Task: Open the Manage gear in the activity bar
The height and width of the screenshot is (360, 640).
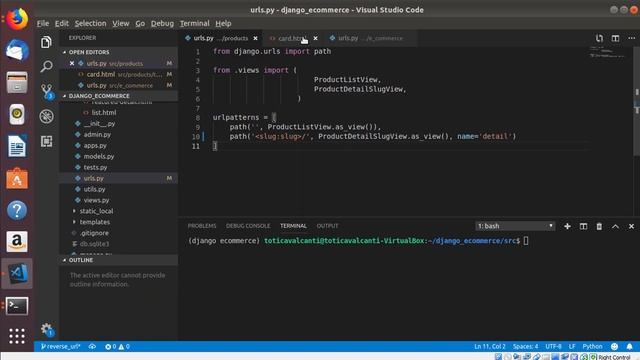Action: coord(47,329)
